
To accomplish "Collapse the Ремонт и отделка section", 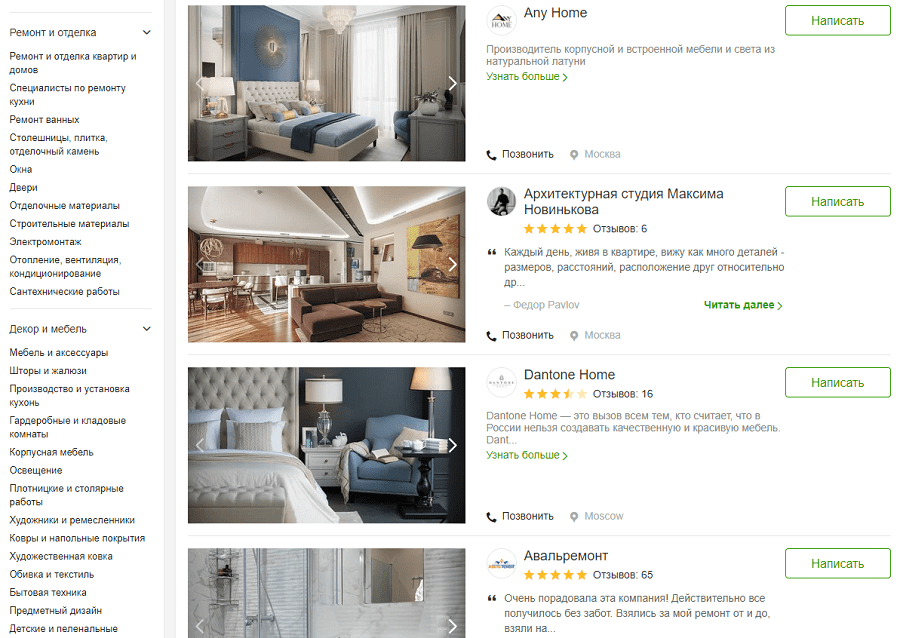I will pos(147,33).
